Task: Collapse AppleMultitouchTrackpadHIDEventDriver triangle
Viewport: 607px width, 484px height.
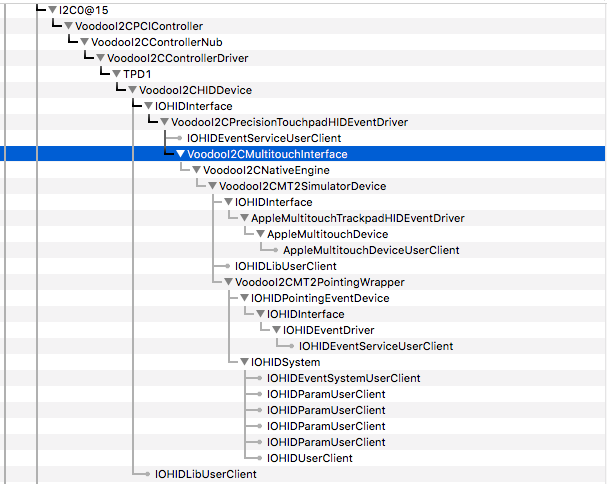Action: (244, 218)
